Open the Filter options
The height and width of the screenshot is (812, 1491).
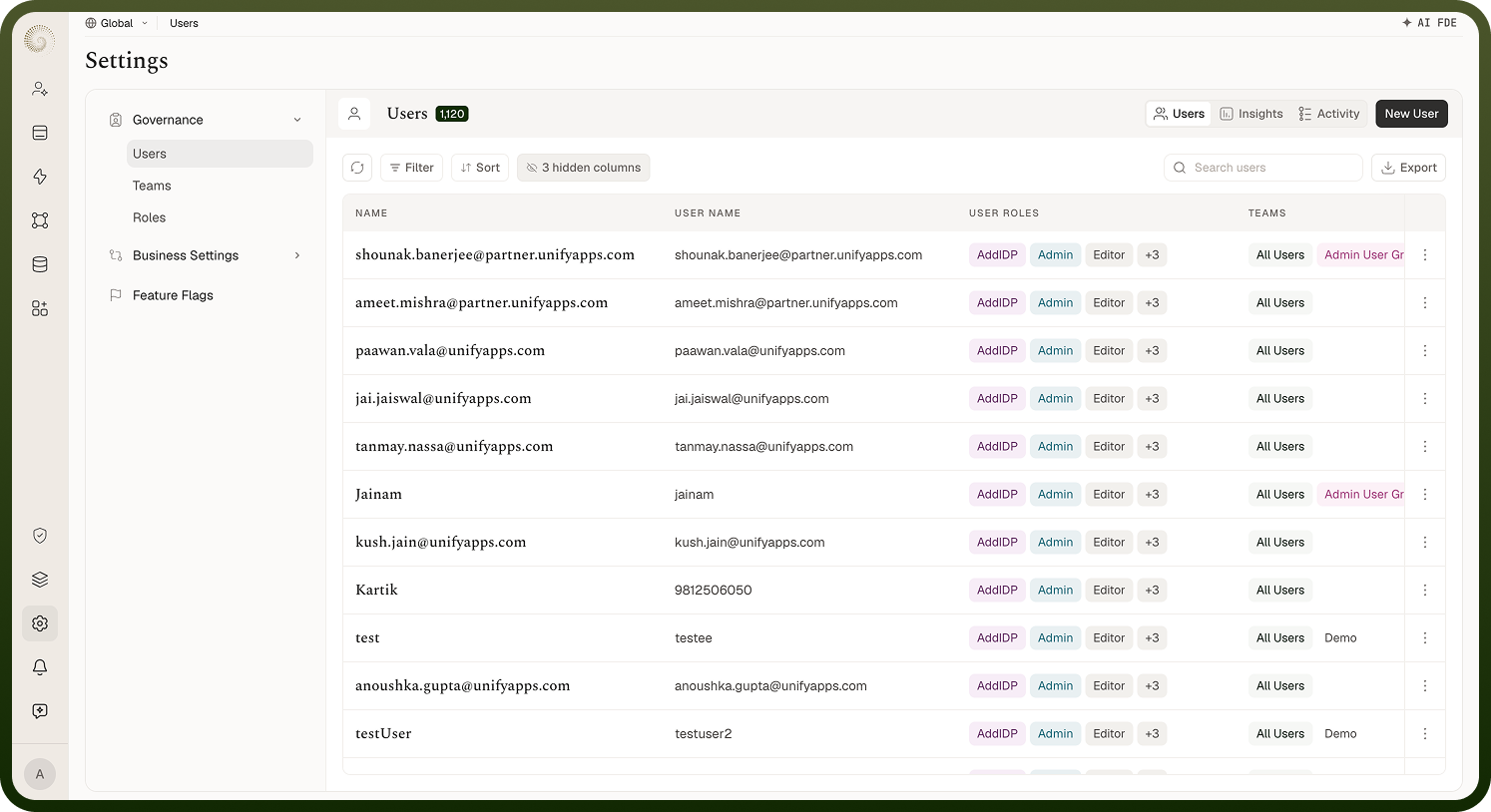click(411, 168)
